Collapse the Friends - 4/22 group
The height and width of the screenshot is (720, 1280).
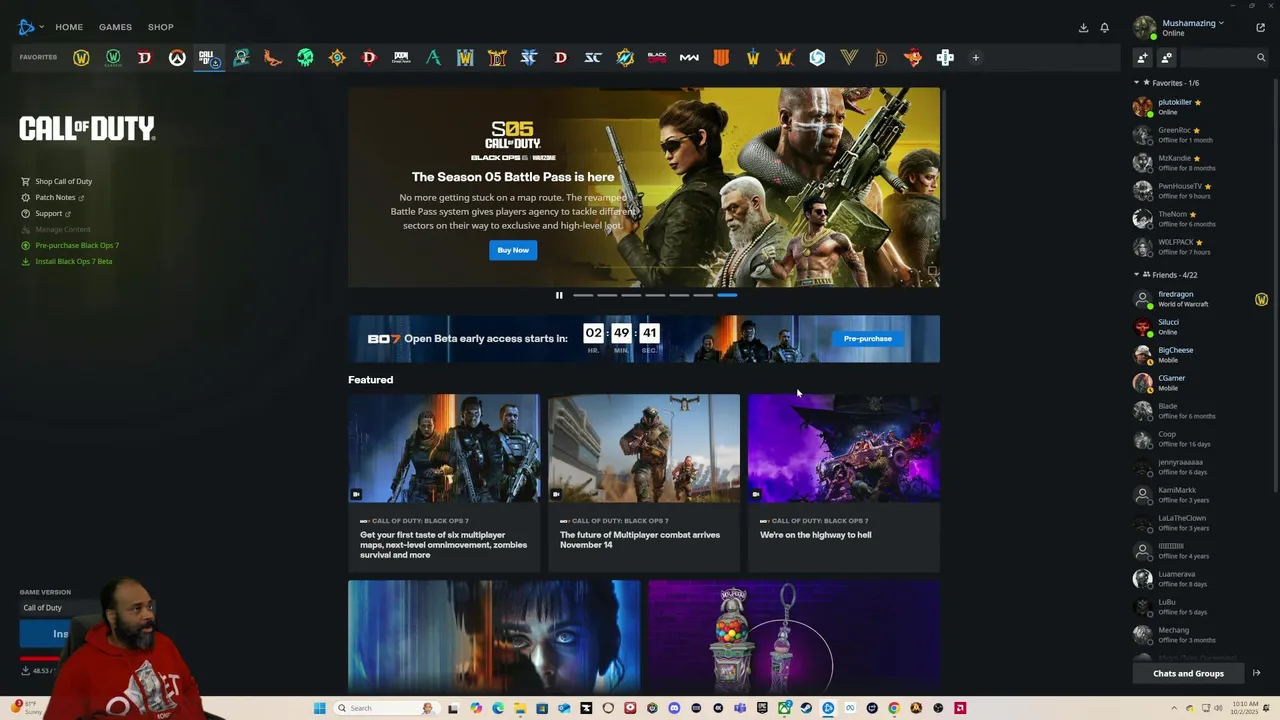(x=1136, y=275)
